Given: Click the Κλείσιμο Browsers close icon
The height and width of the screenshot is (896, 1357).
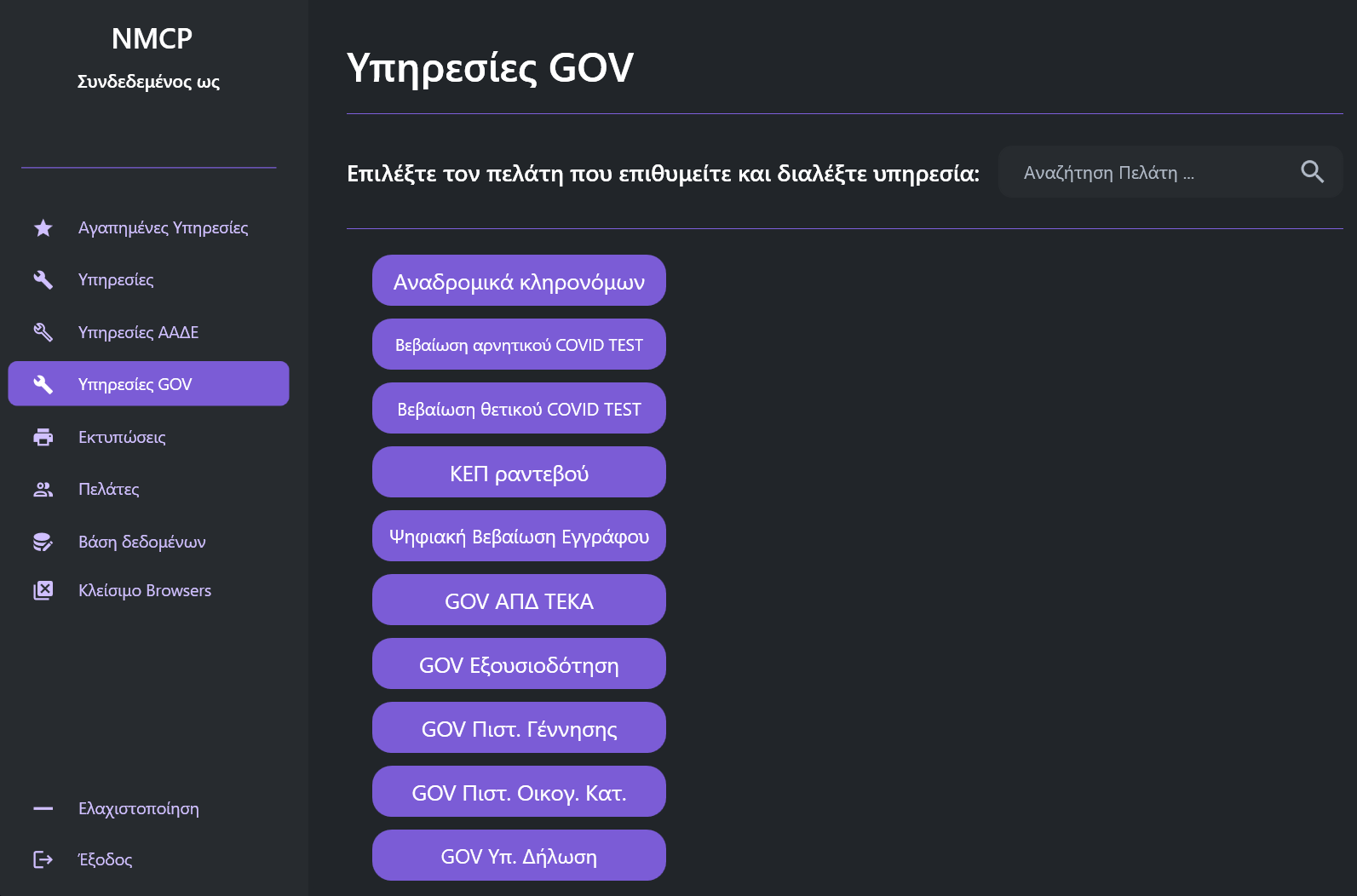Looking at the screenshot, I should point(43,590).
